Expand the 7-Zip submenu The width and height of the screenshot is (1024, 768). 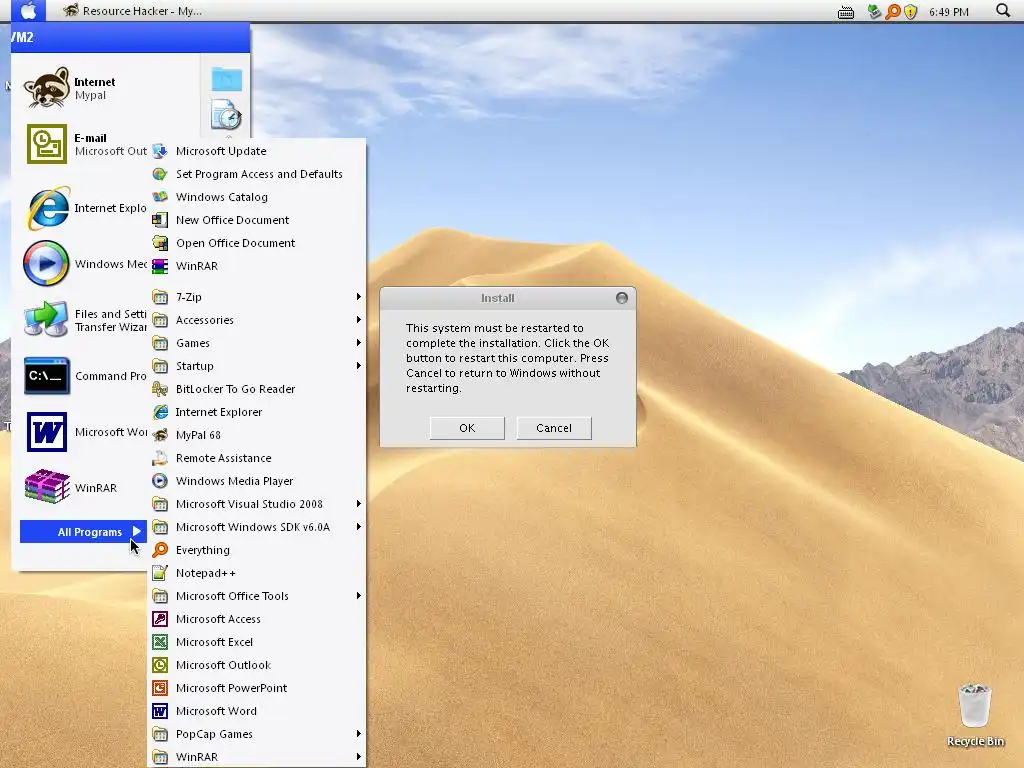point(257,297)
